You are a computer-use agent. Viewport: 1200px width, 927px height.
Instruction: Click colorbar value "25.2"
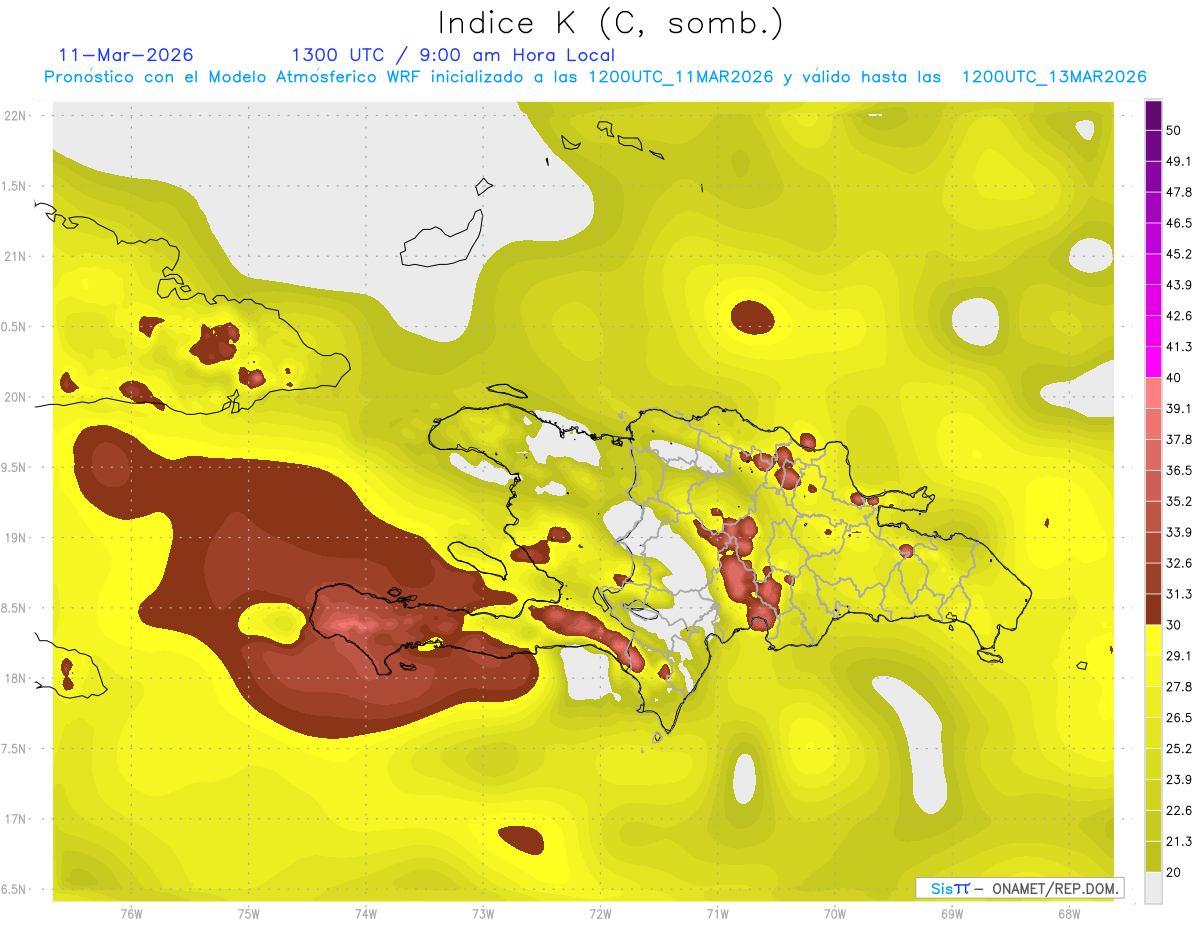pyautogui.click(x=1179, y=749)
